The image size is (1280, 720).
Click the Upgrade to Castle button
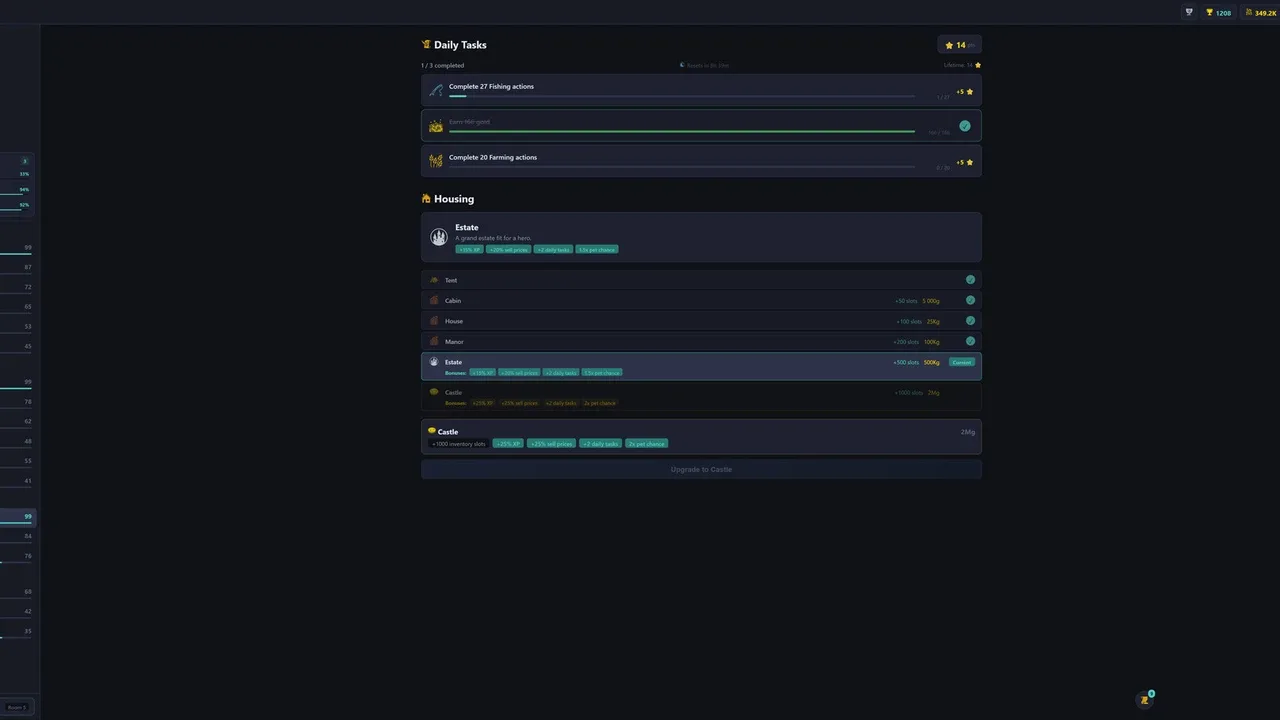tap(701, 469)
